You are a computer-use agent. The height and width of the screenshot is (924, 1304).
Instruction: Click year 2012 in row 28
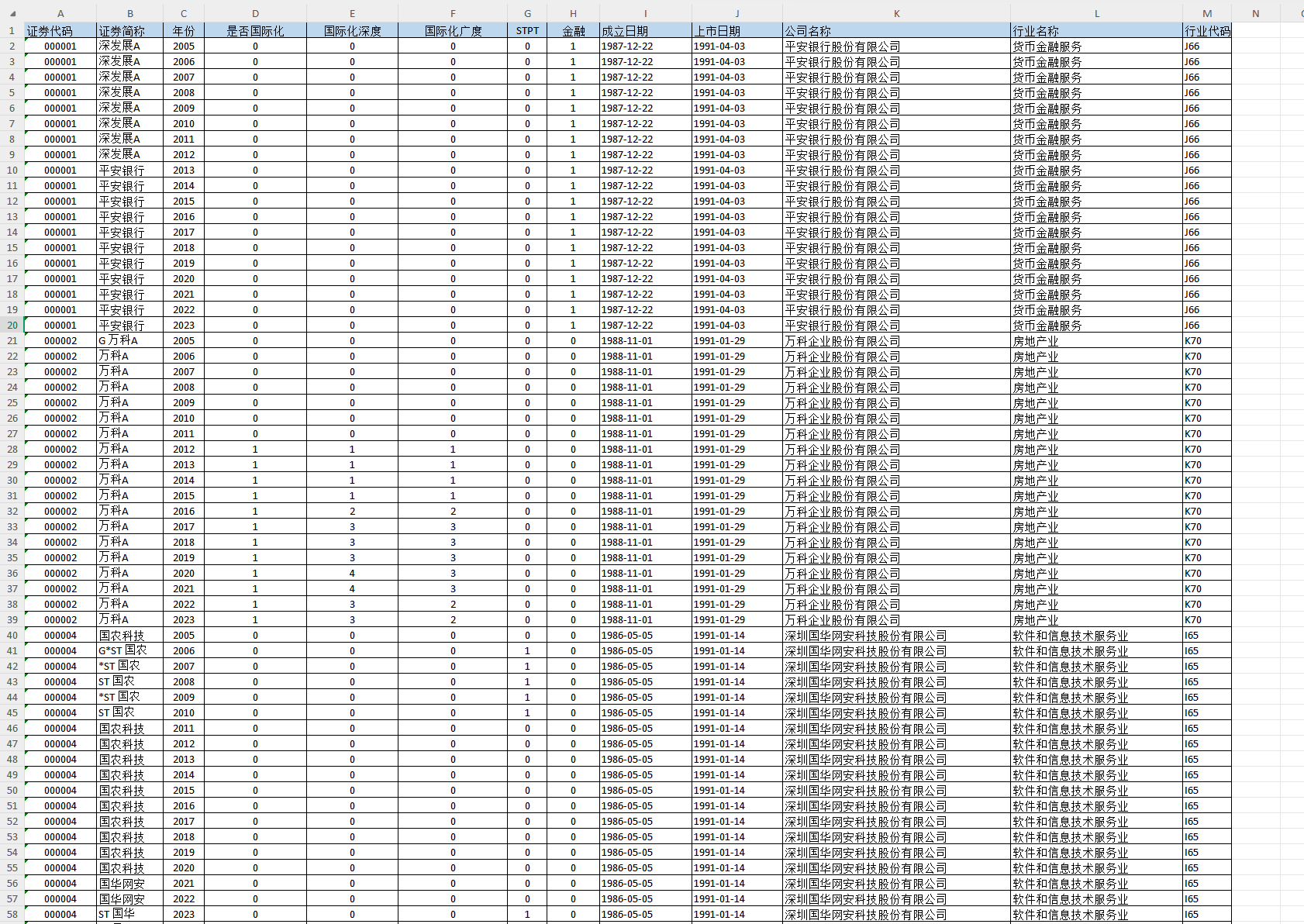[x=184, y=450]
